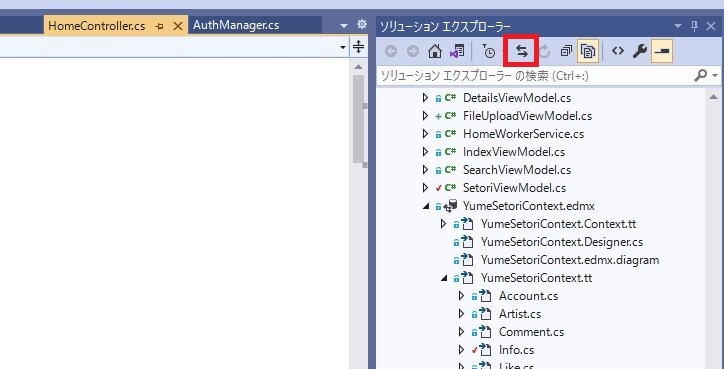Collapse the YumeSetoriContext.tt node
The width and height of the screenshot is (724, 369).
pyautogui.click(x=444, y=278)
